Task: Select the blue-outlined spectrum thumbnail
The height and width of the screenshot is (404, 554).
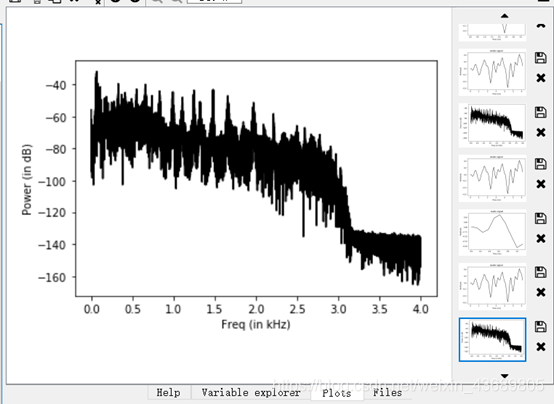Action: (493, 340)
